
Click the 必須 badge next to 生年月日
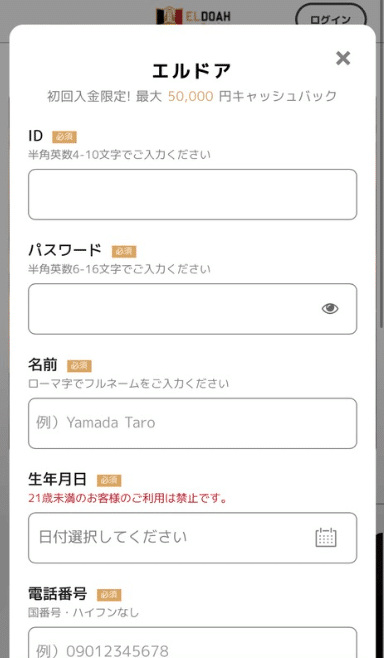pyautogui.click(x=109, y=480)
